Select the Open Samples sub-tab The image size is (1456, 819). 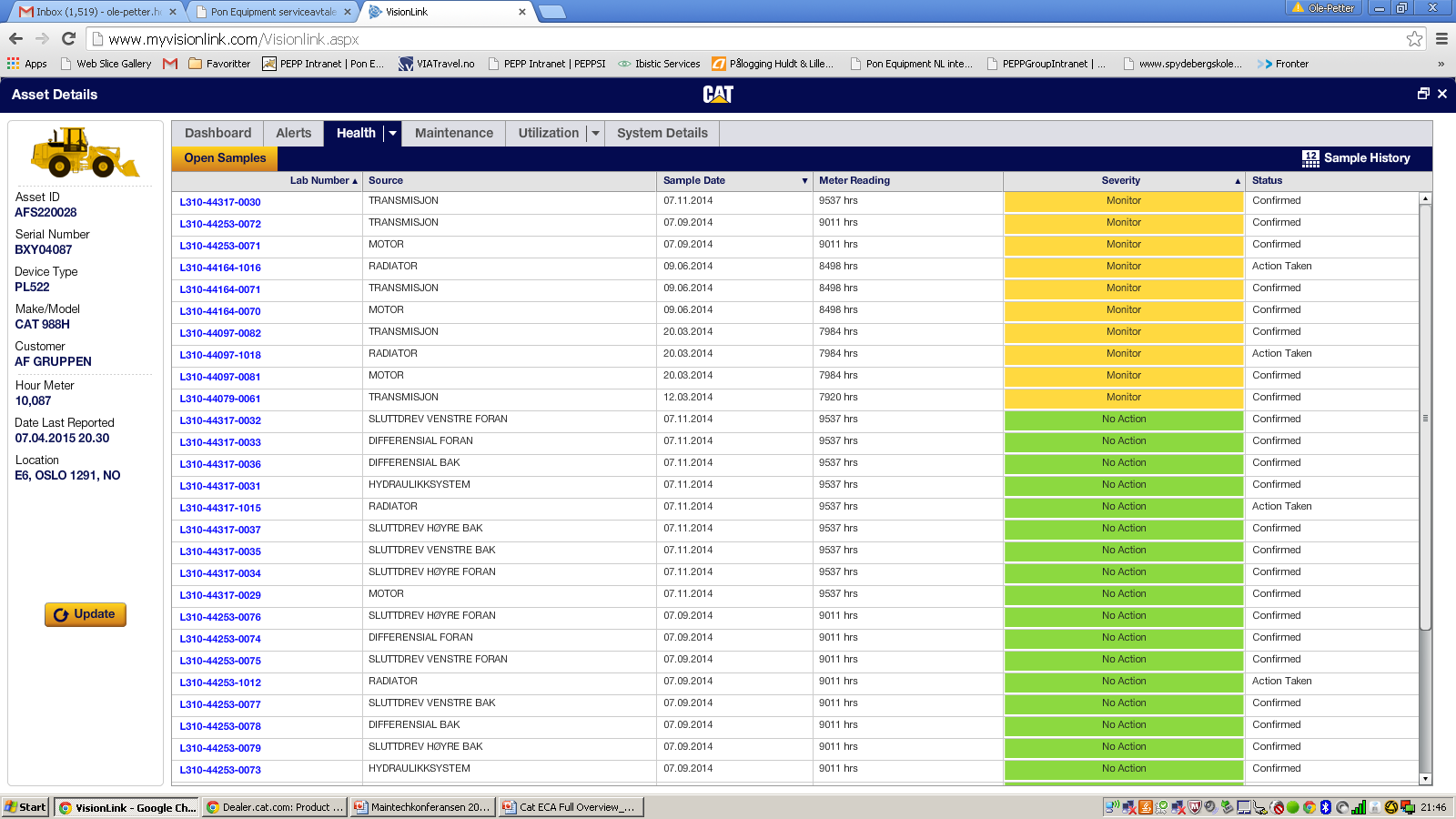(225, 158)
